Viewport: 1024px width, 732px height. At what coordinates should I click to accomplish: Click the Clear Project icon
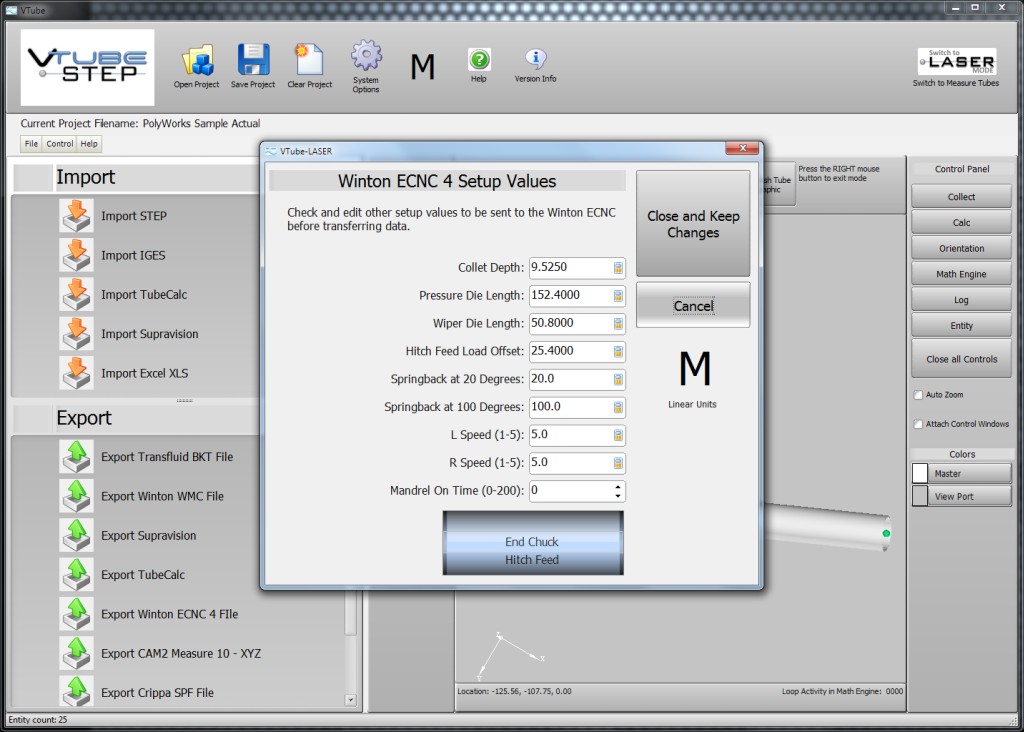pos(309,60)
